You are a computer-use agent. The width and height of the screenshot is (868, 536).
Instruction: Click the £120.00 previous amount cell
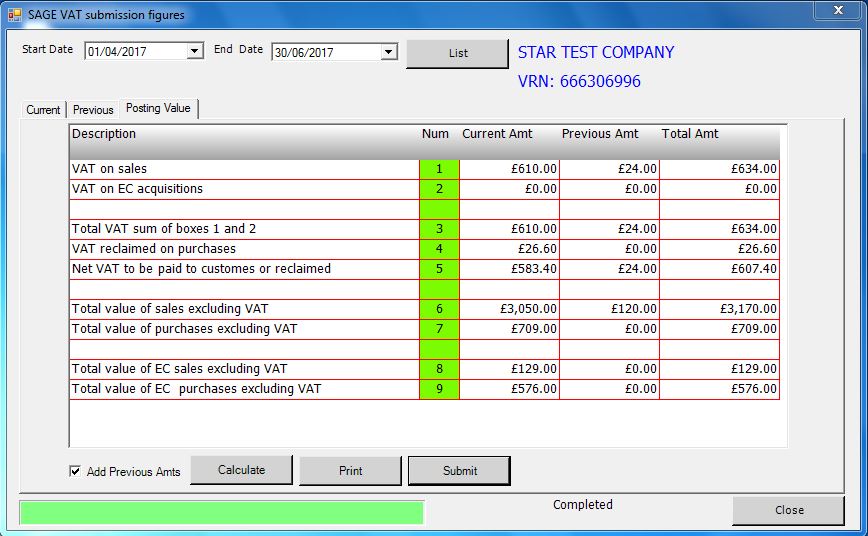click(x=609, y=308)
